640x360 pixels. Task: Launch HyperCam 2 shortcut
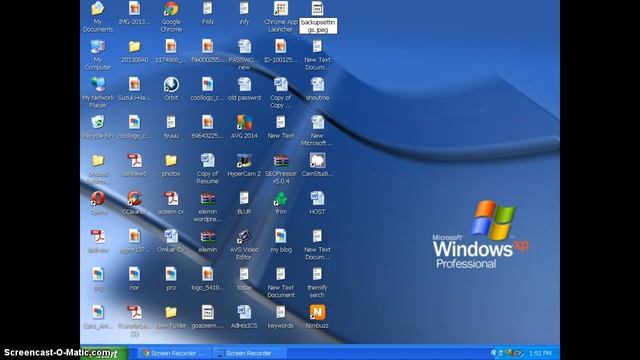point(244,160)
